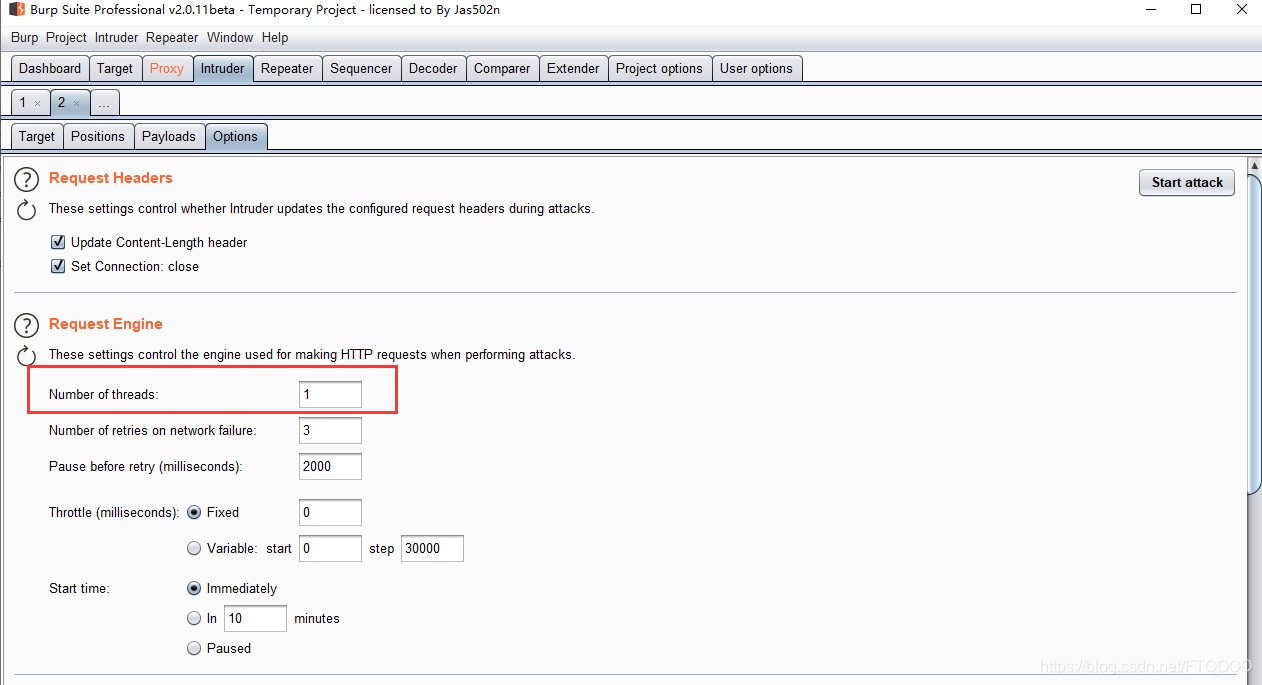Open the Window menu
Image resolution: width=1262 pixels, height=685 pixels.
click(230, 37)
